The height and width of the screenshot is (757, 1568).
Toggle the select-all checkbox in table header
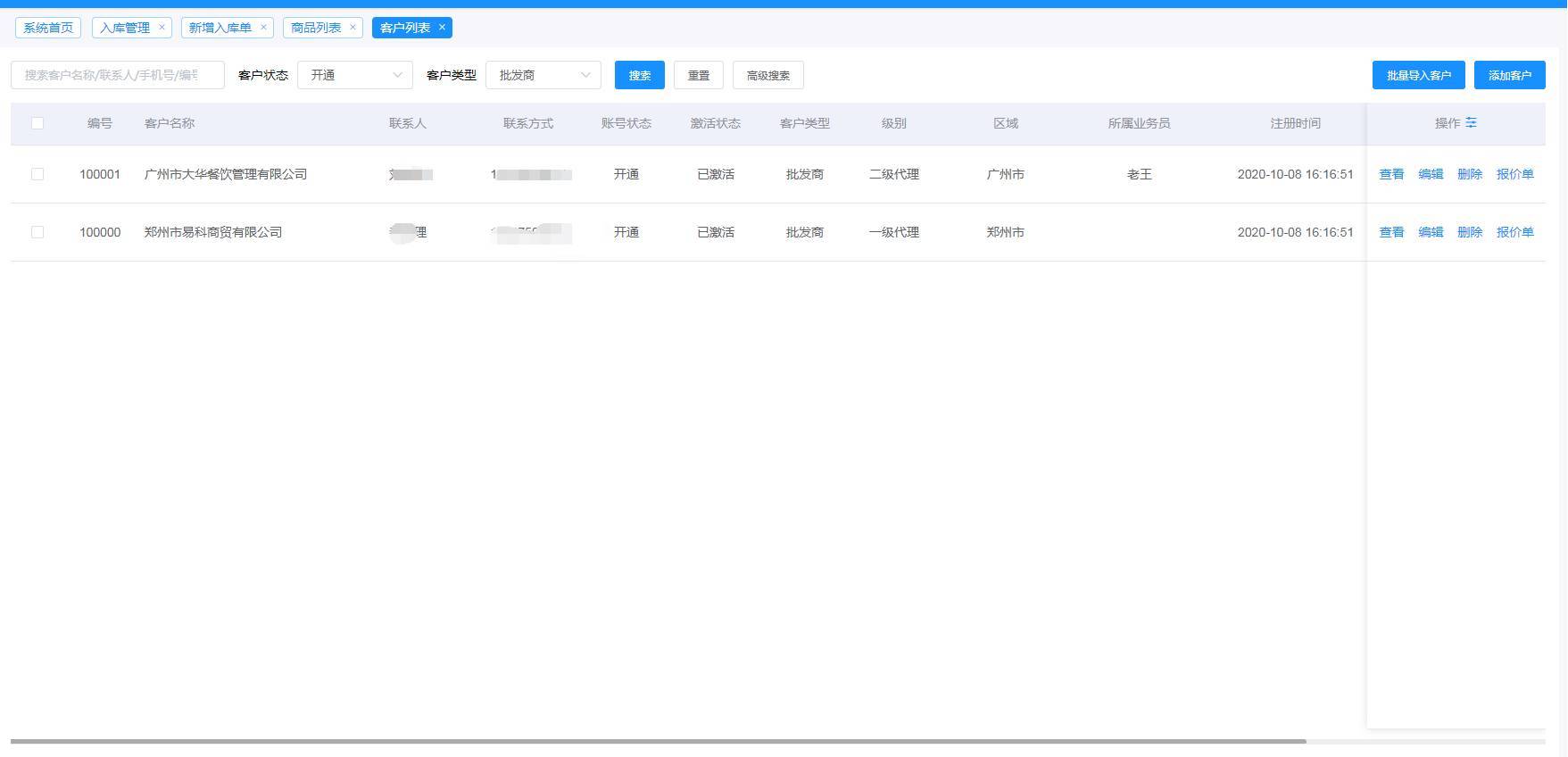pos(37,123)
